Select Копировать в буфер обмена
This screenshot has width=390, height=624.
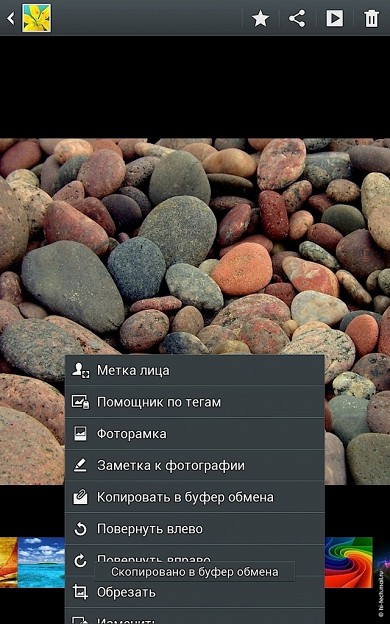pos(195,497)
